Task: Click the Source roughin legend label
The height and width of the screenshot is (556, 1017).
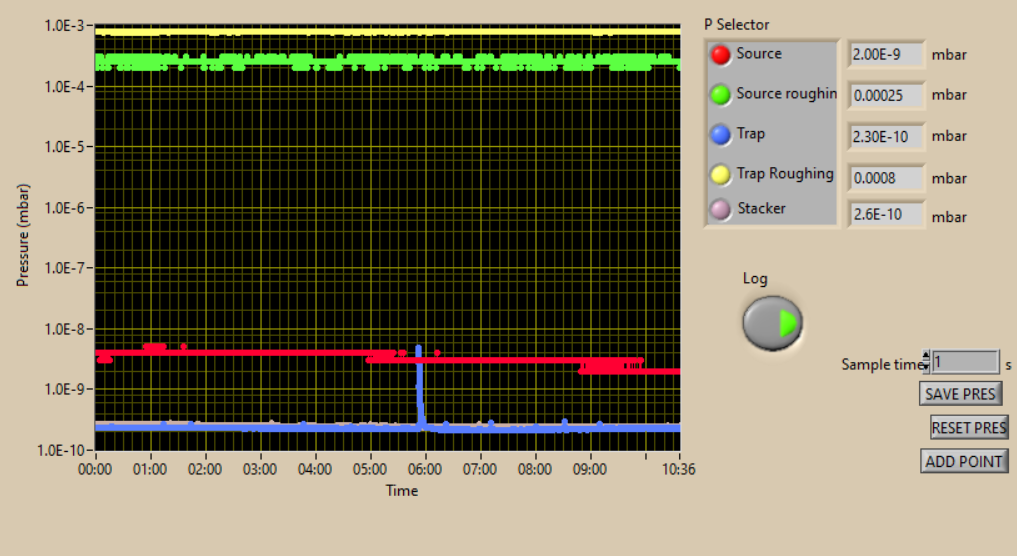Action: tap(787, 94)
